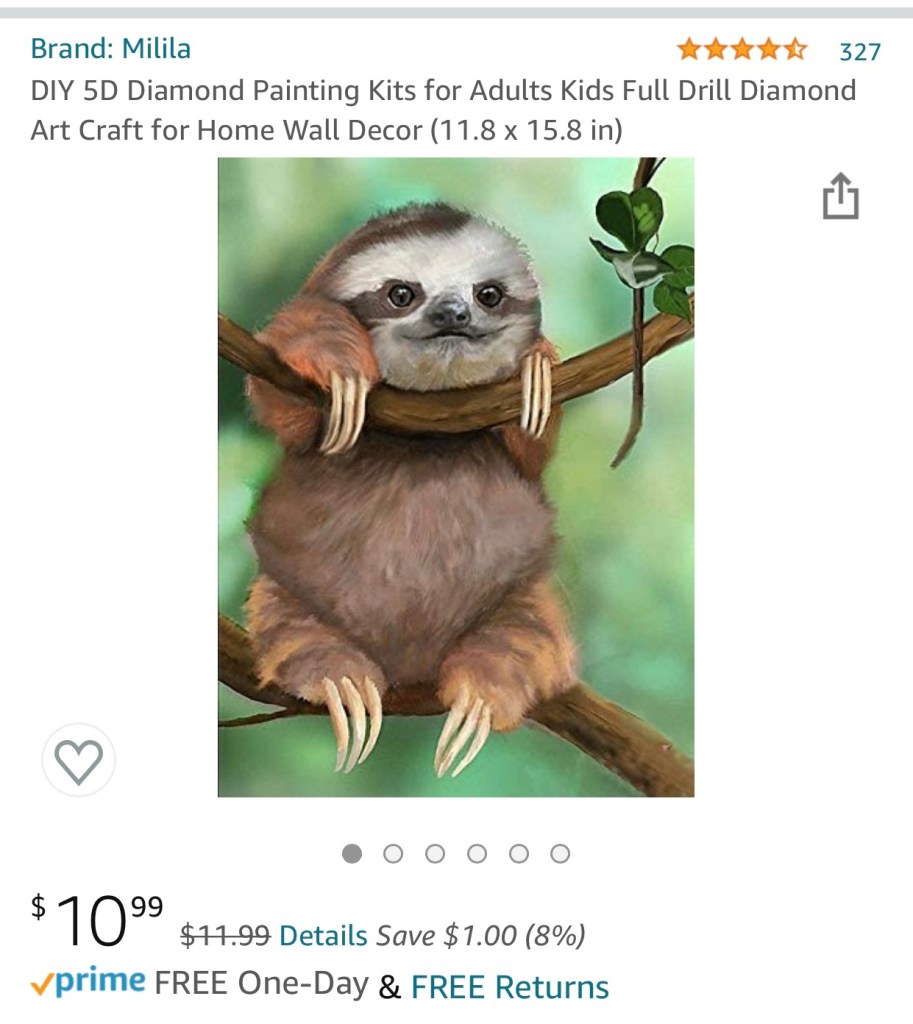Click the crossed-out $11.99 list price

pyautogui.click(x=225, y=936)
